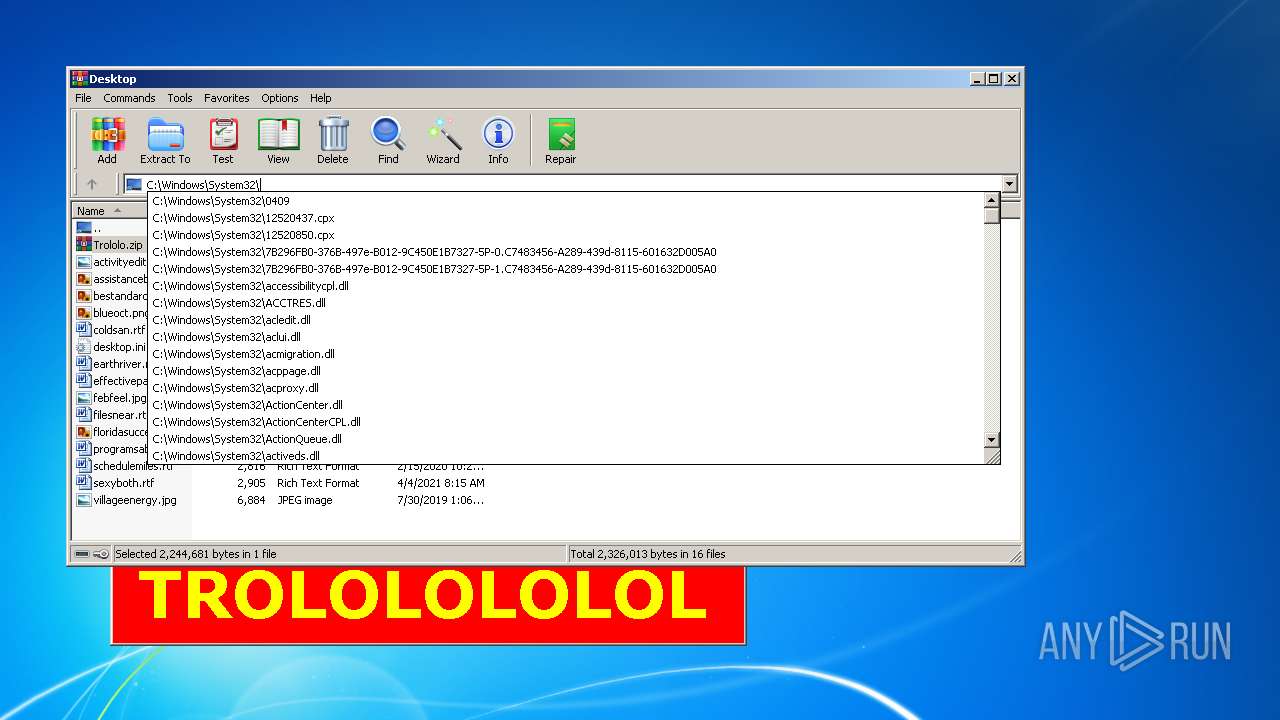Screen dimensions: 1280x720
Task: Open the Favorites menu
Action: coord(227,98)
